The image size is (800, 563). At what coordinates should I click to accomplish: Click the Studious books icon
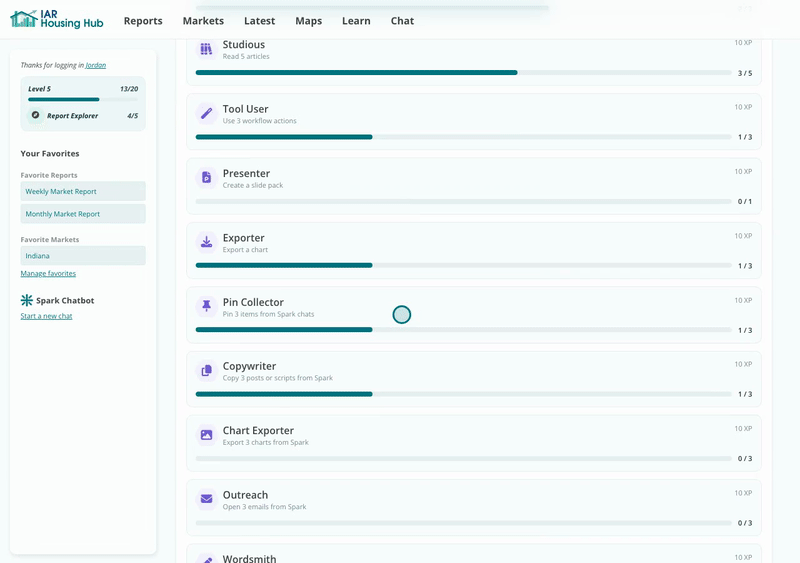point(206,49)
